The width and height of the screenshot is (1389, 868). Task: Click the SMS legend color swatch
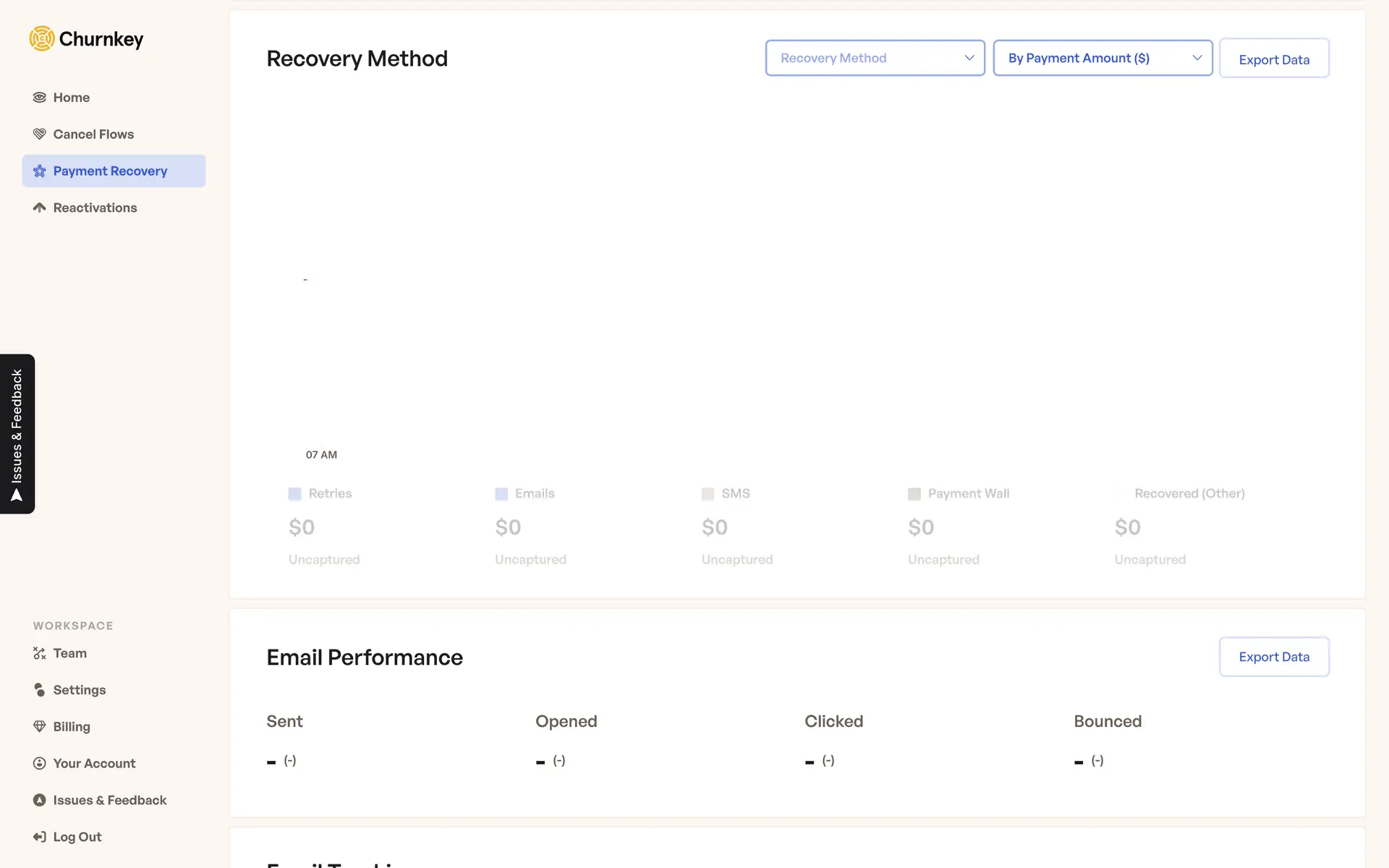(x=708, y=494)
